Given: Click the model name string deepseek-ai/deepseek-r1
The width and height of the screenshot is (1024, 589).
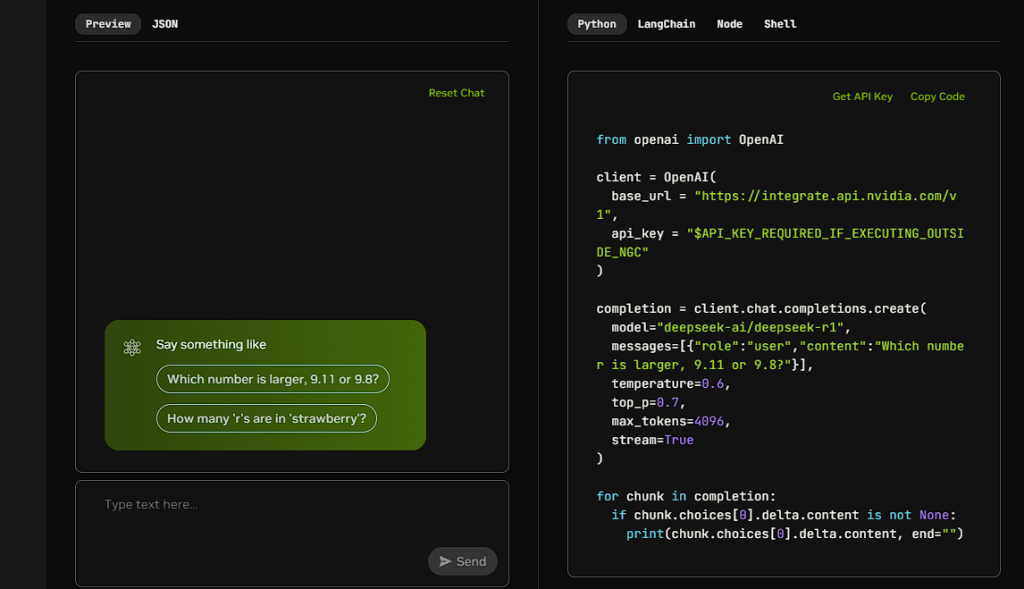Looking at the screenshot, I should tap(750, 327).
